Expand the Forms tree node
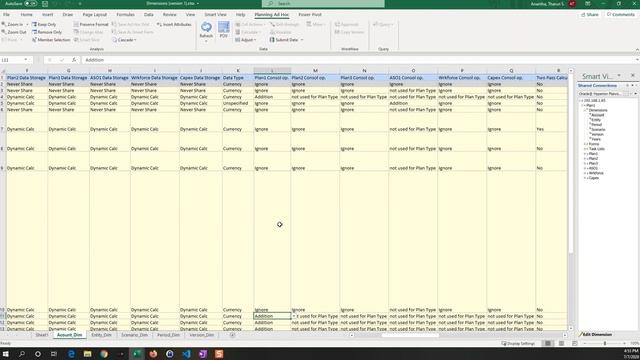 pyautogui.click(x=586, y=144)
